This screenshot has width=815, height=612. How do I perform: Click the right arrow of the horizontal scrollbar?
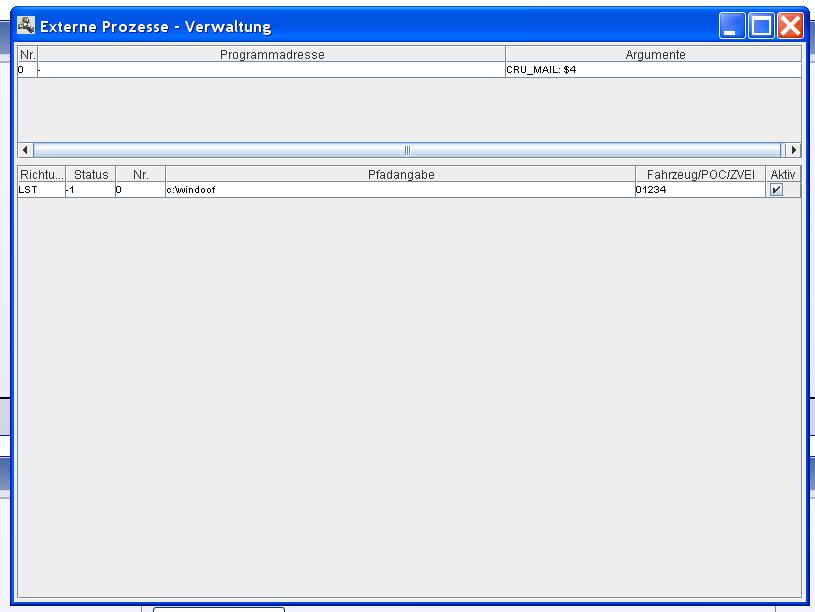pos(794,150)
